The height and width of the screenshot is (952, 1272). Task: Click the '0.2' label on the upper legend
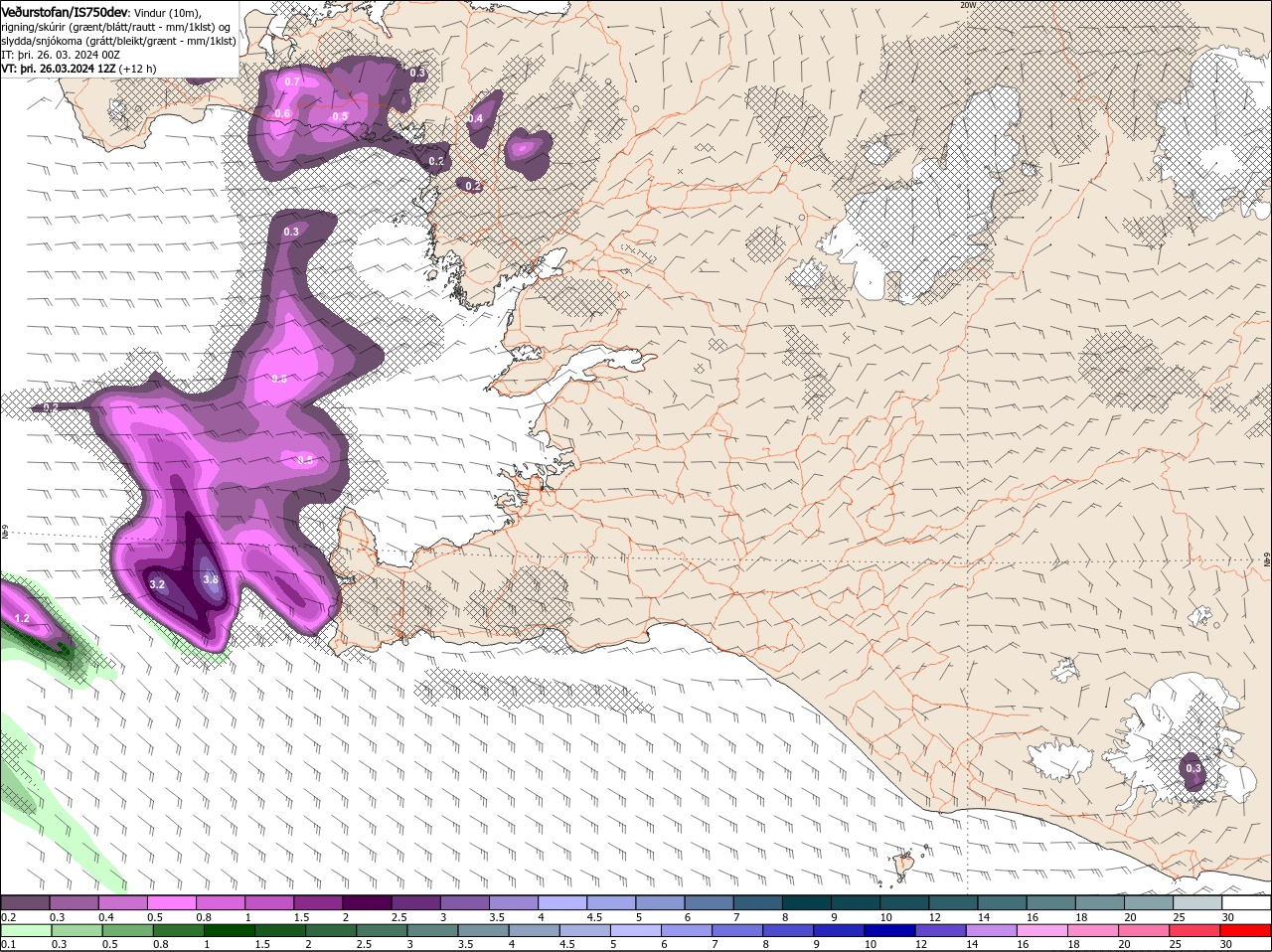tap(8, 917)
